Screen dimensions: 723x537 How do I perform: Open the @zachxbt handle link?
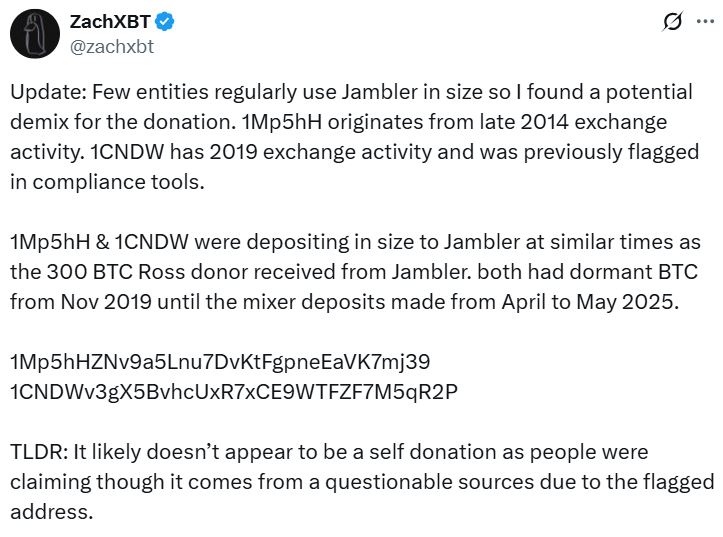click(x=111, y=46)
